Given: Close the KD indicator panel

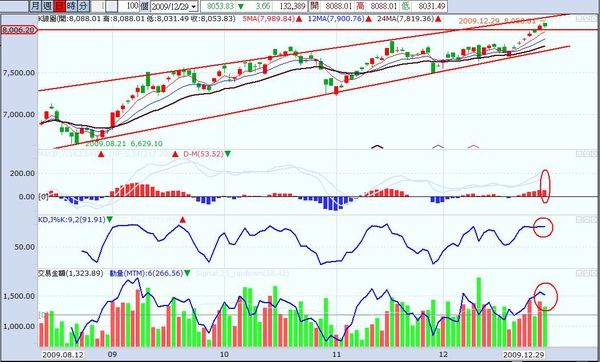Looking at the screenshot, I should (593, 219).
